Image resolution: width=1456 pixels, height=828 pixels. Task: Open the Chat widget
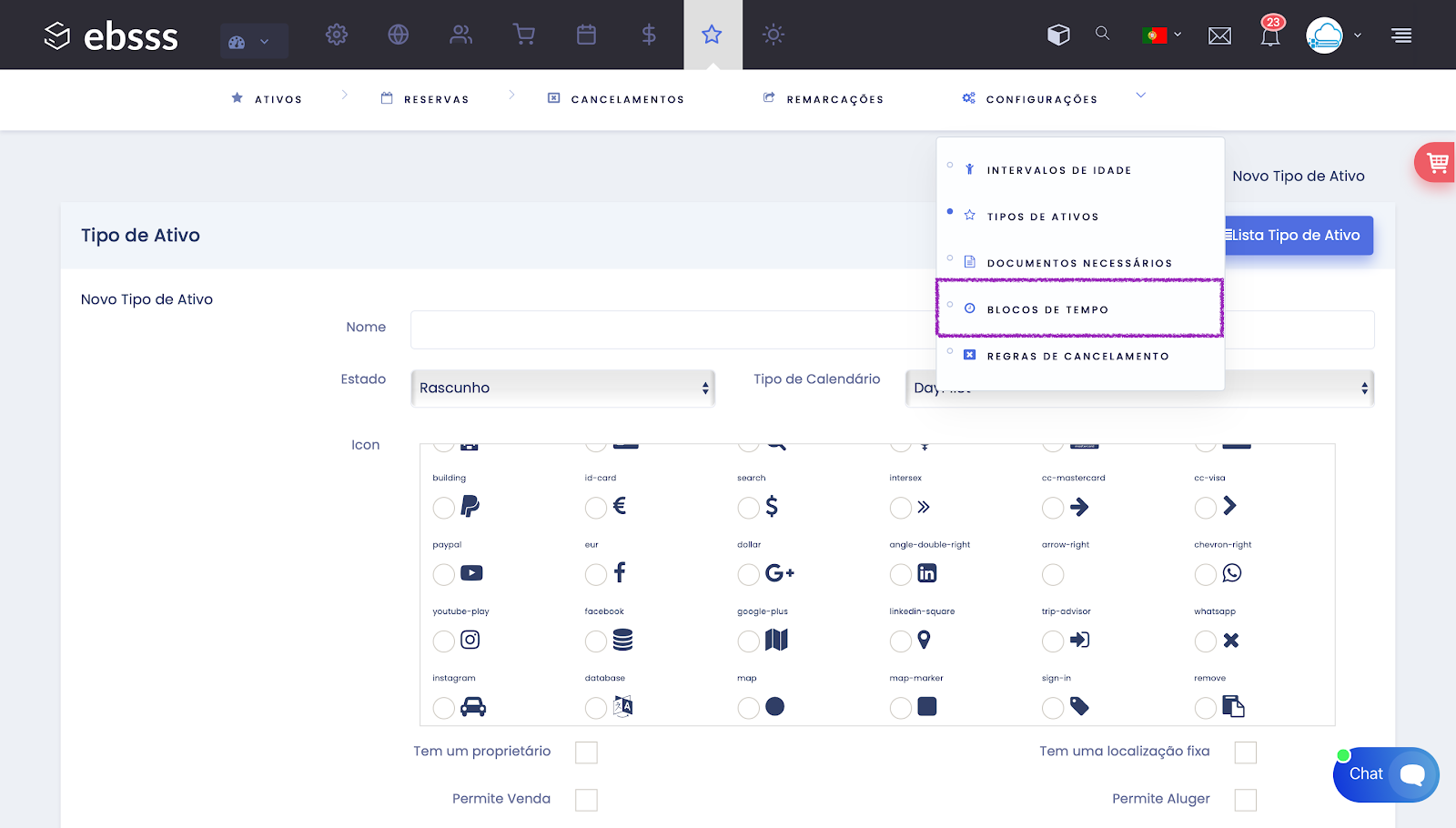tap(1386, 774)
